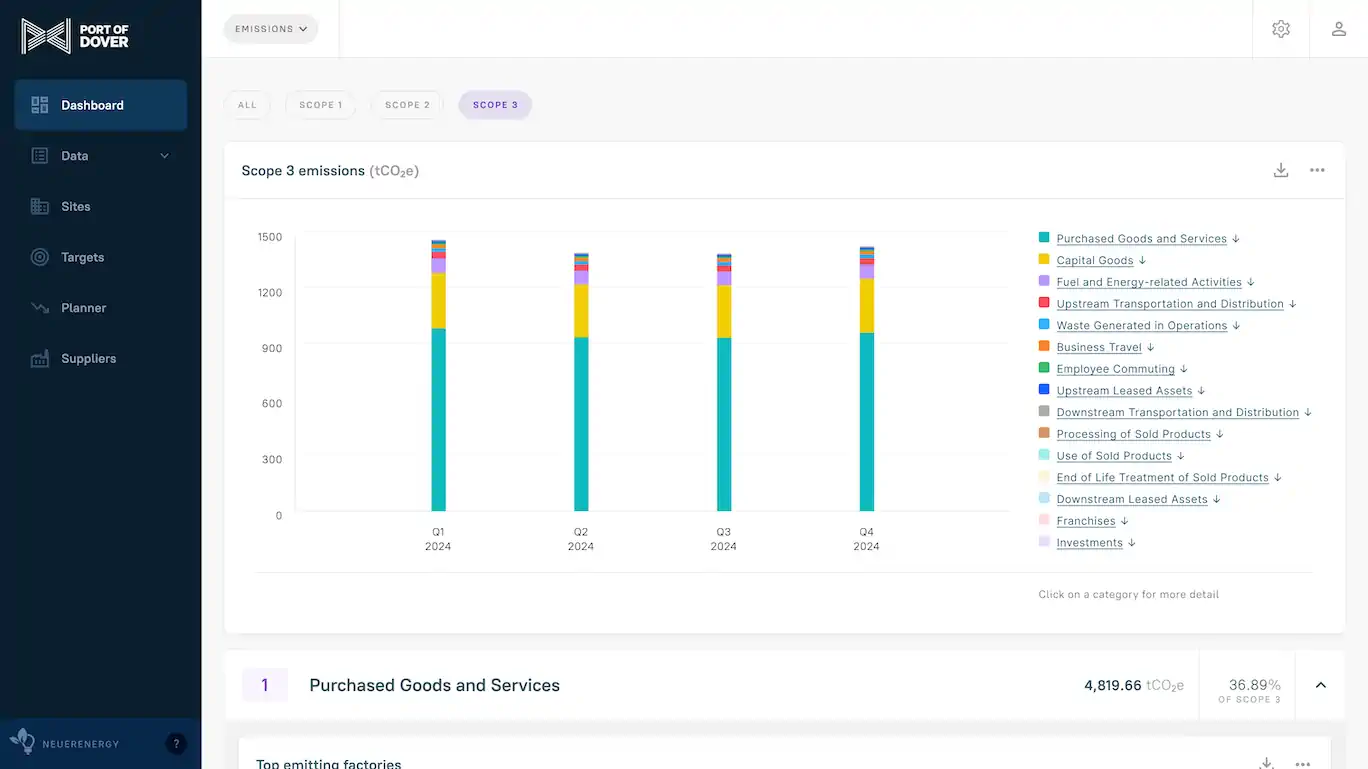Click the arrow next to Franchises
Screen dimensions: 1368x769
click(1125, 521)
